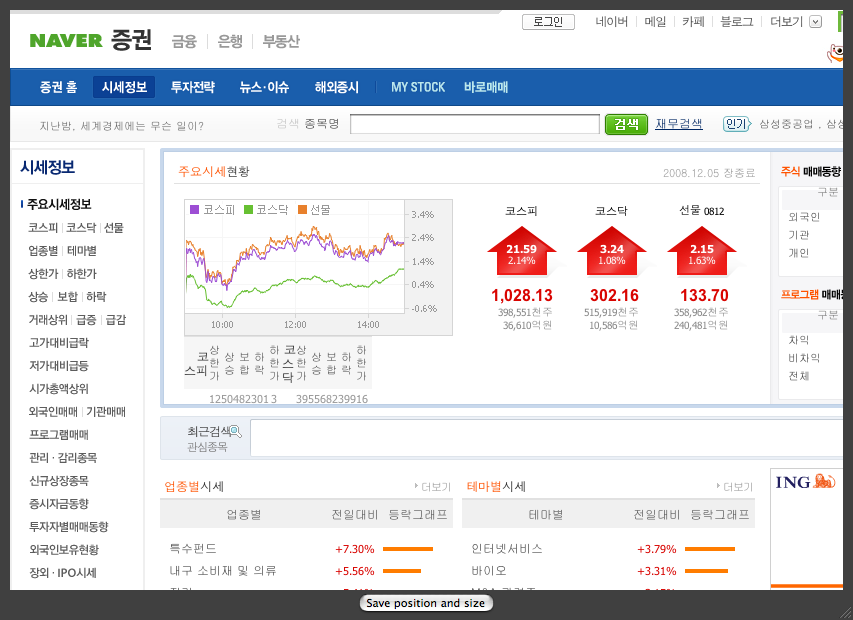Open 외국인매매 in the sidebar
The width and height of the screenshot is (853, 620).
[x=53, y=412]
